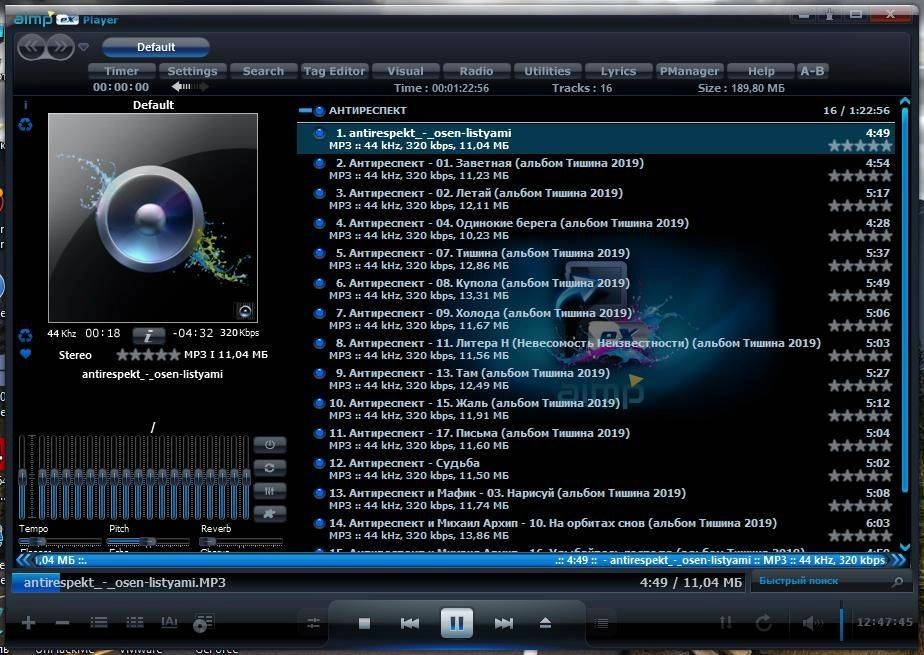Click the back double-arrow navigation button
Viewport: 924px width, 655px height.
32,47
